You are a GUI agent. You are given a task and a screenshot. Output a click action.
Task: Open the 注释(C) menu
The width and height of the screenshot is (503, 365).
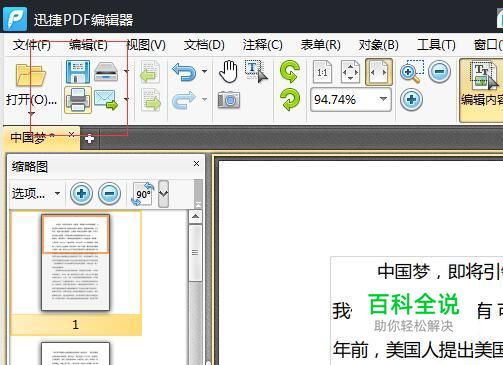[263, 45]
